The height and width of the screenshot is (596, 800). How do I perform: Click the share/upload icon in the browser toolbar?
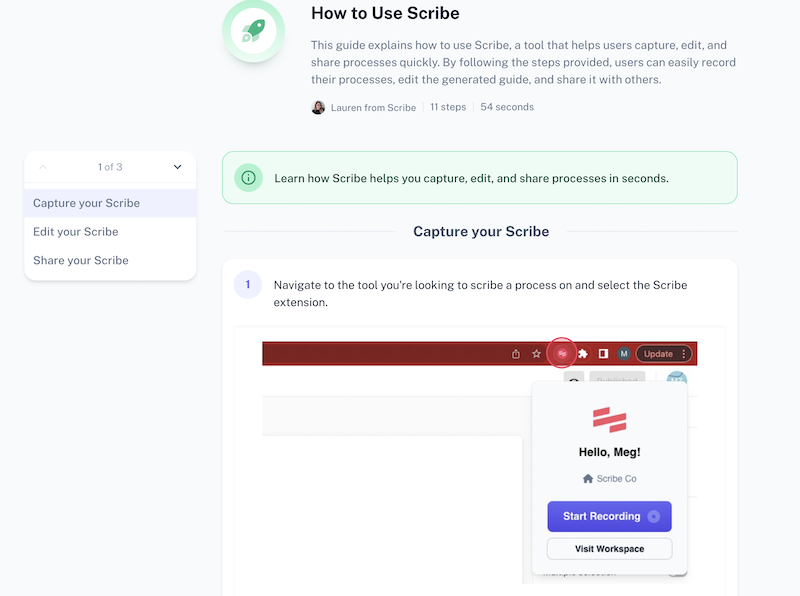[516, 353]
